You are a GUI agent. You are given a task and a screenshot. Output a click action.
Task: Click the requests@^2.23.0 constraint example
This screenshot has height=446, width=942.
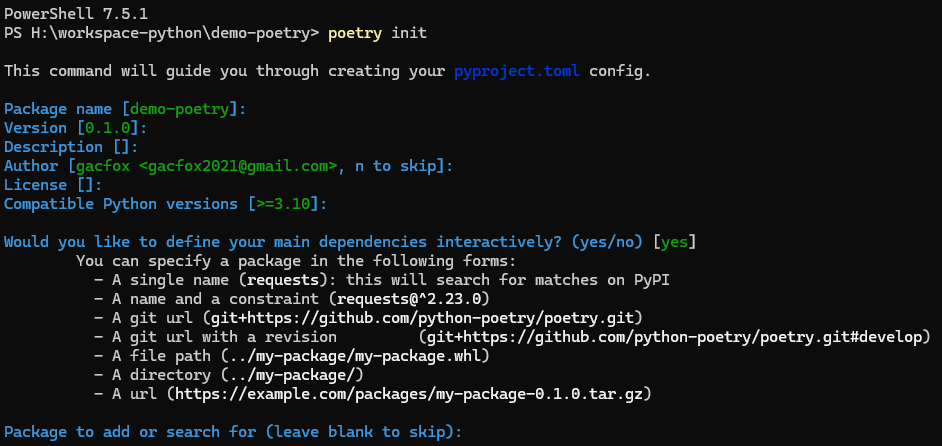(x=413, y=299)
